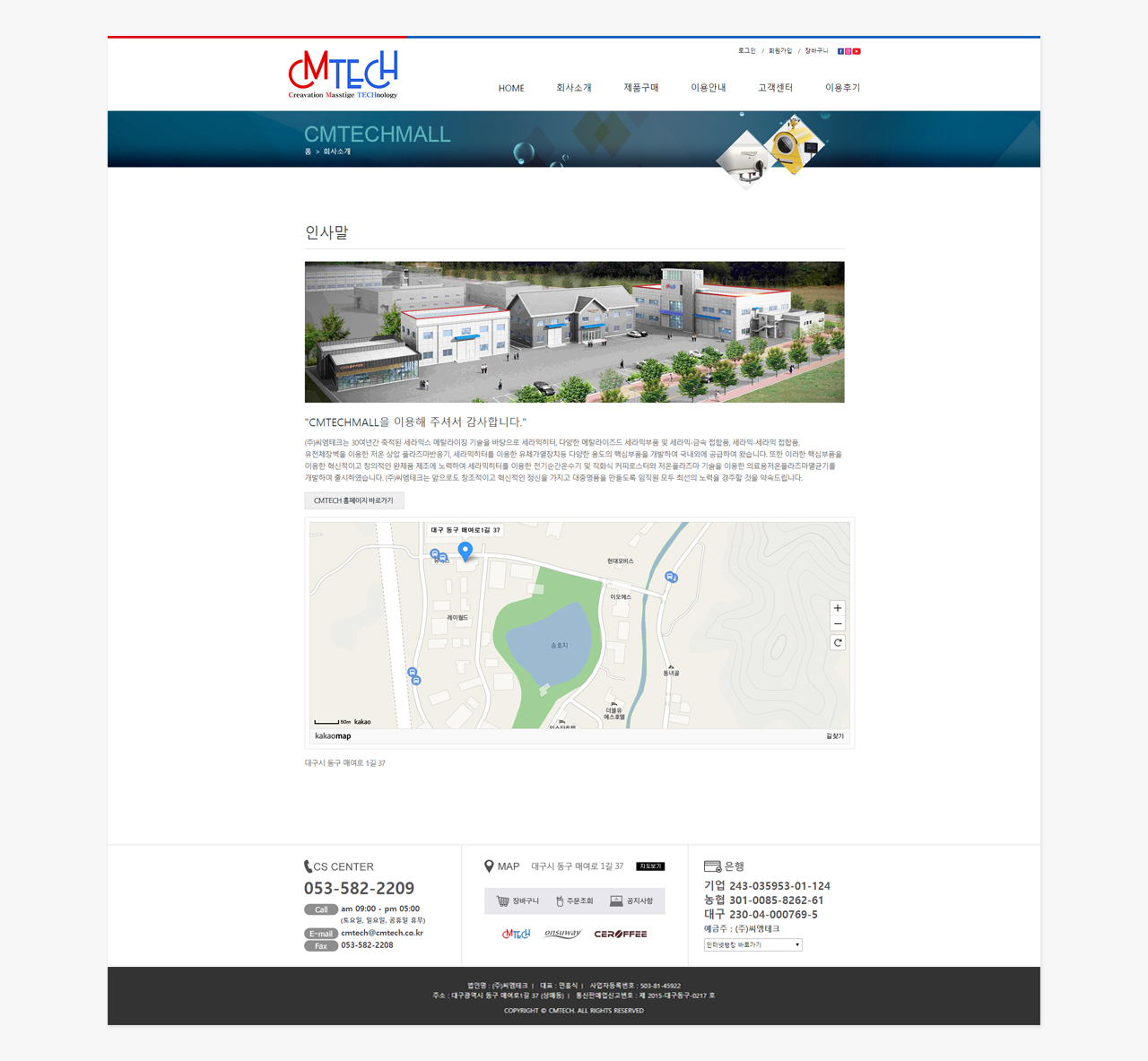Click the blue location pin on map

coord(465,551)
